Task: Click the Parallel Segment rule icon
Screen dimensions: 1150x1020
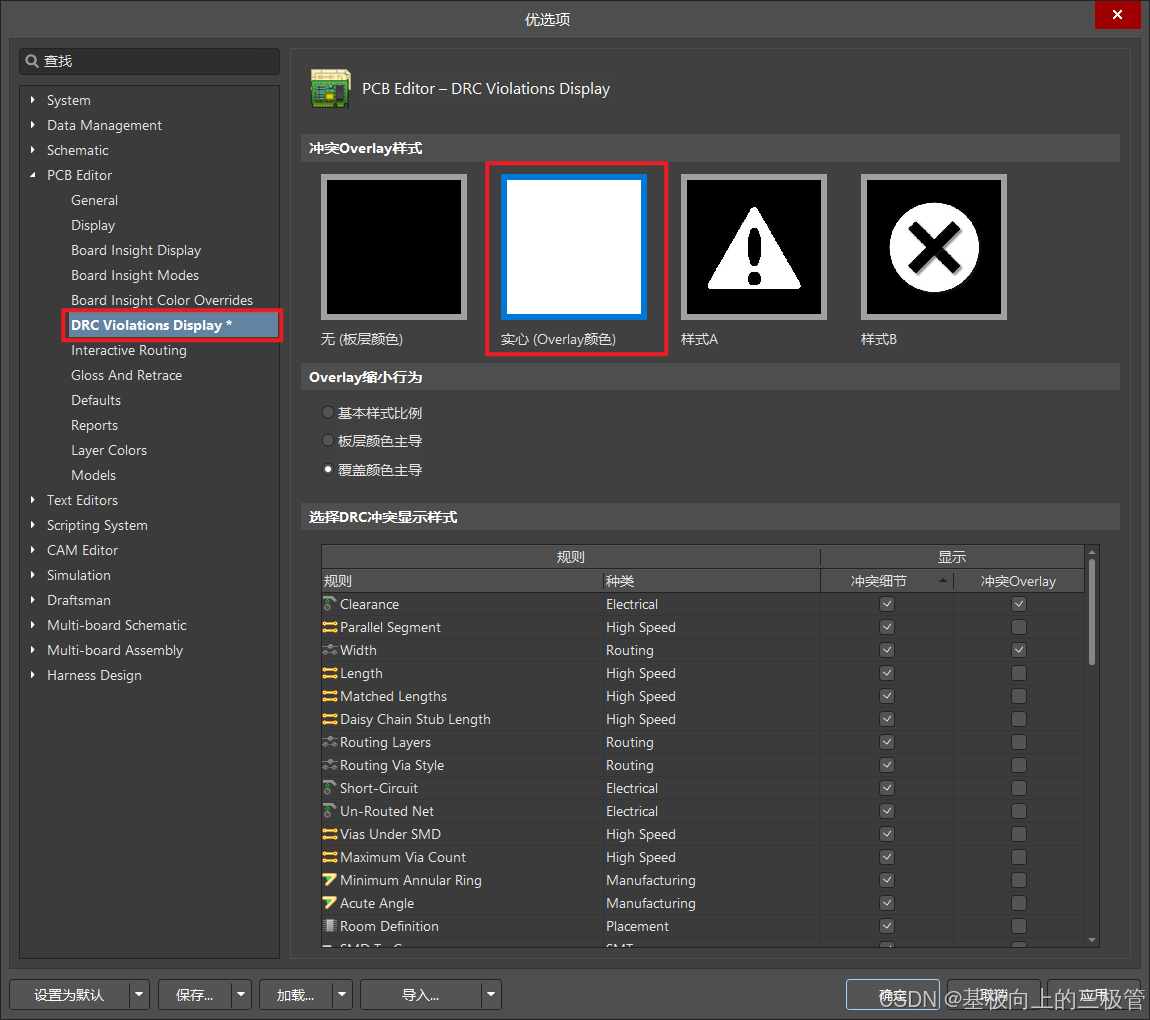Action: 330,628
